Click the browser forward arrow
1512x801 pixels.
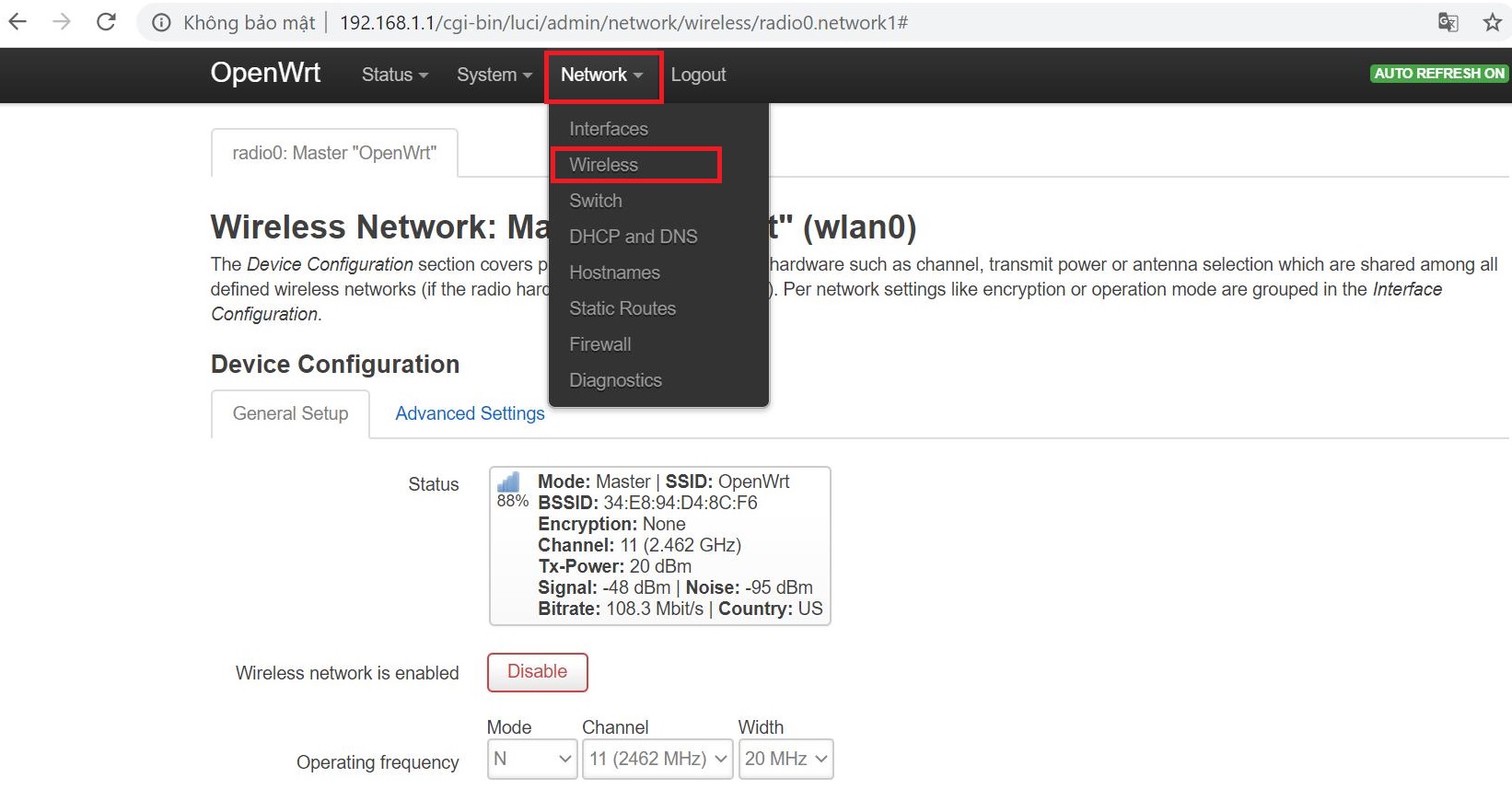pos(62,22)
